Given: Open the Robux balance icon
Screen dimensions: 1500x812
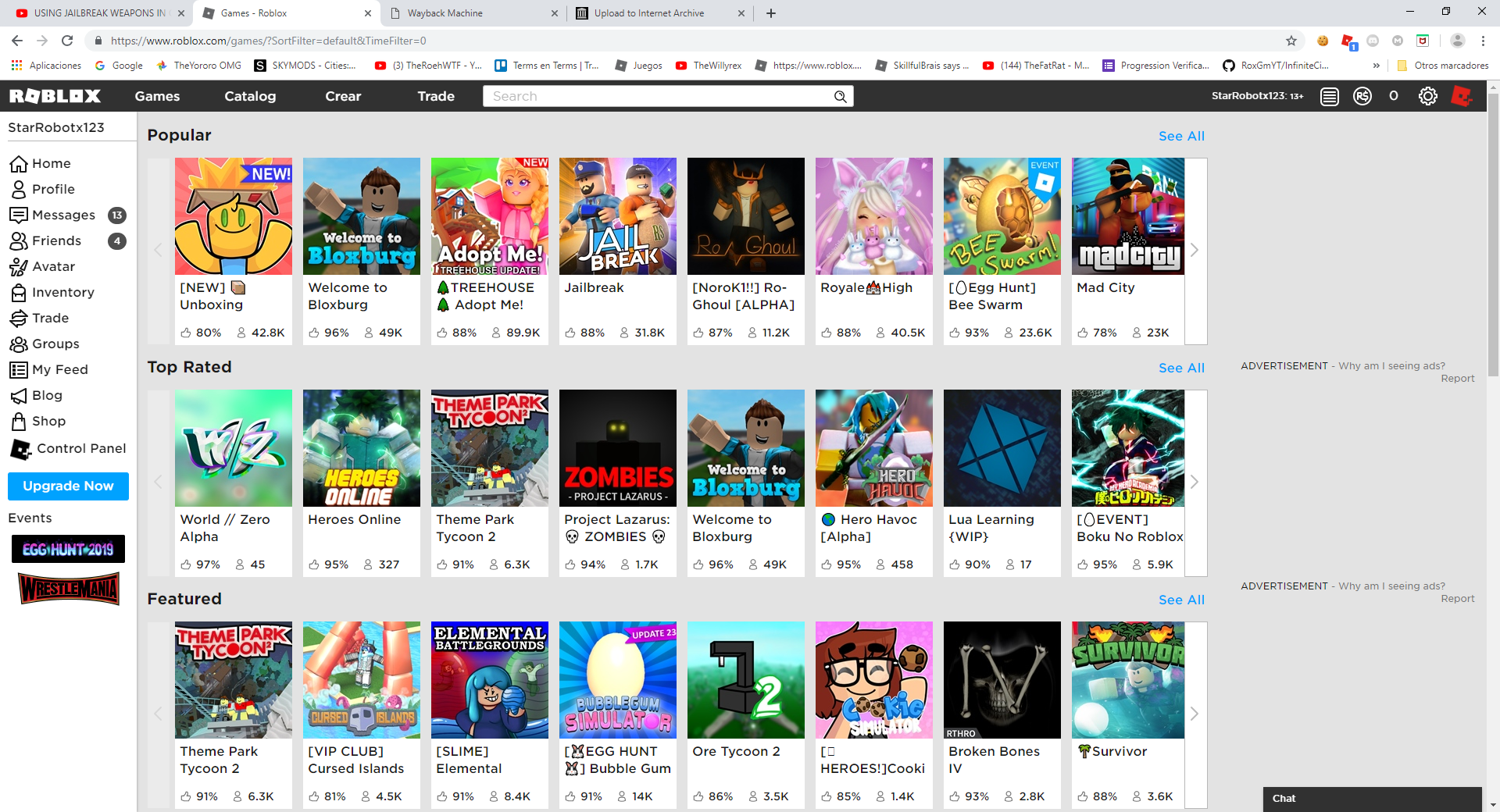Looking at the screenshot, I should coord(1362,96).
